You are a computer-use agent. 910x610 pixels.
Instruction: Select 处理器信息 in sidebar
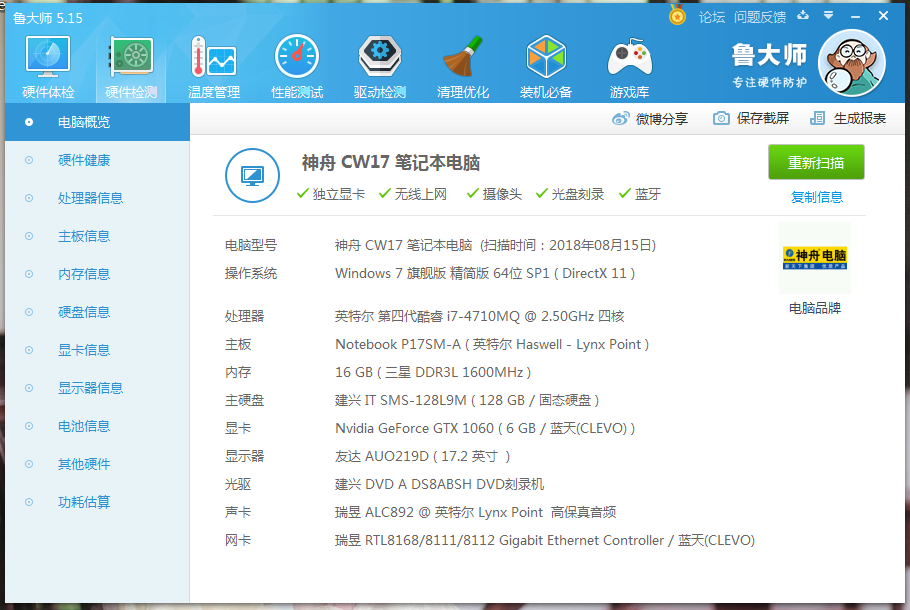click(98, 198)
